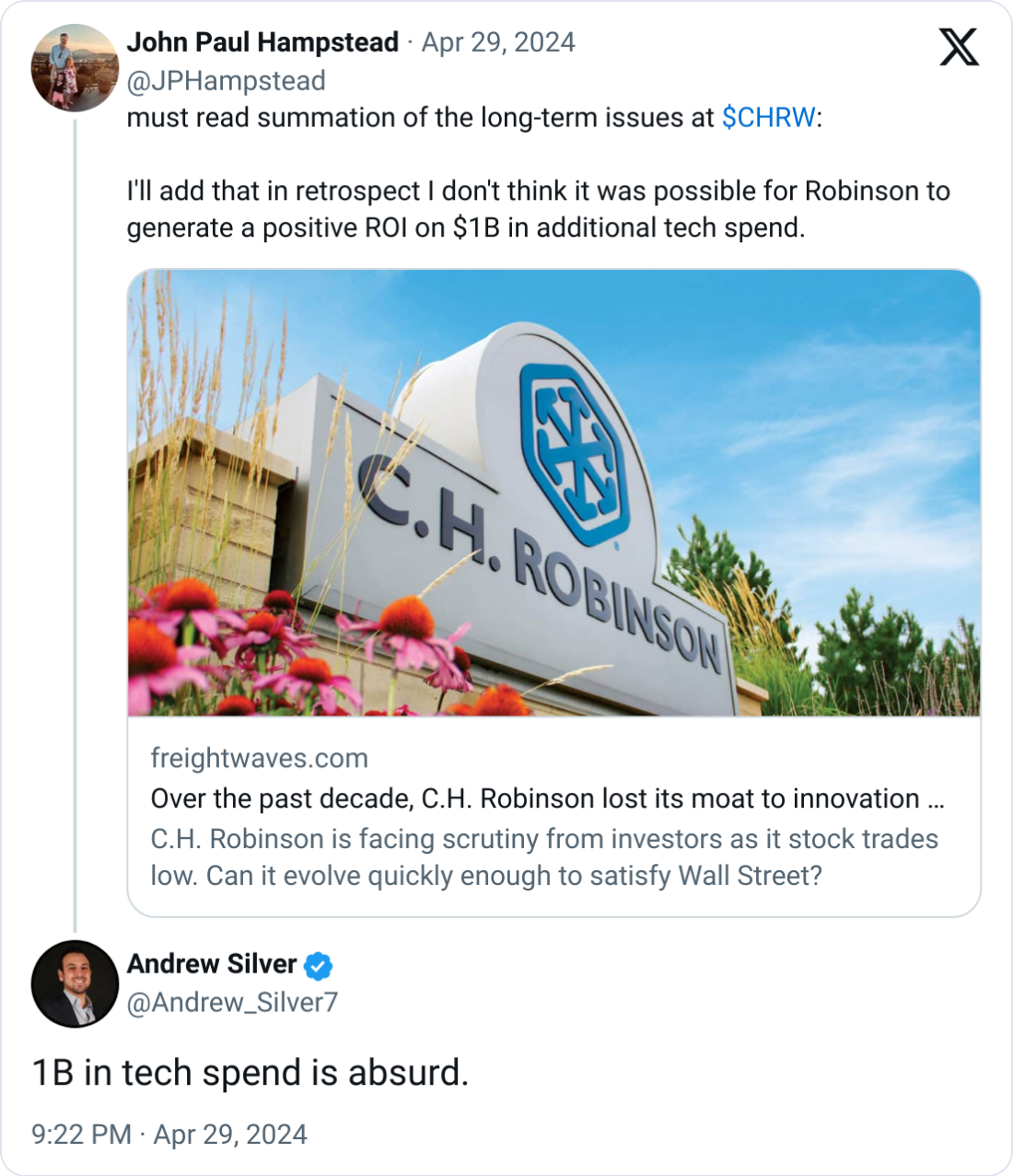Click the Andrew Silver display name
The image size is (1013, 1176).
click(x=212, y=964)
